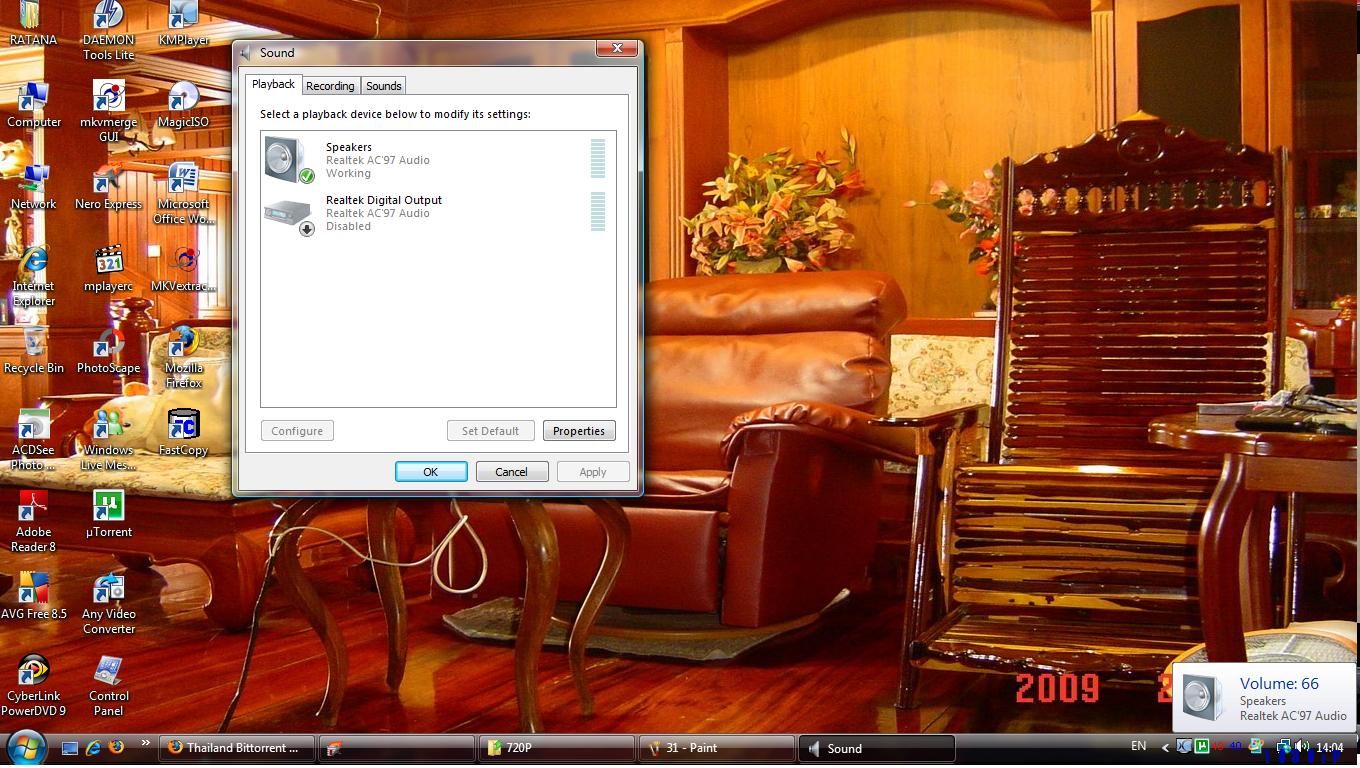
Task: Open CyberLink PowerDVD 9 desktop shortcut
Action: tap(34, 686)
